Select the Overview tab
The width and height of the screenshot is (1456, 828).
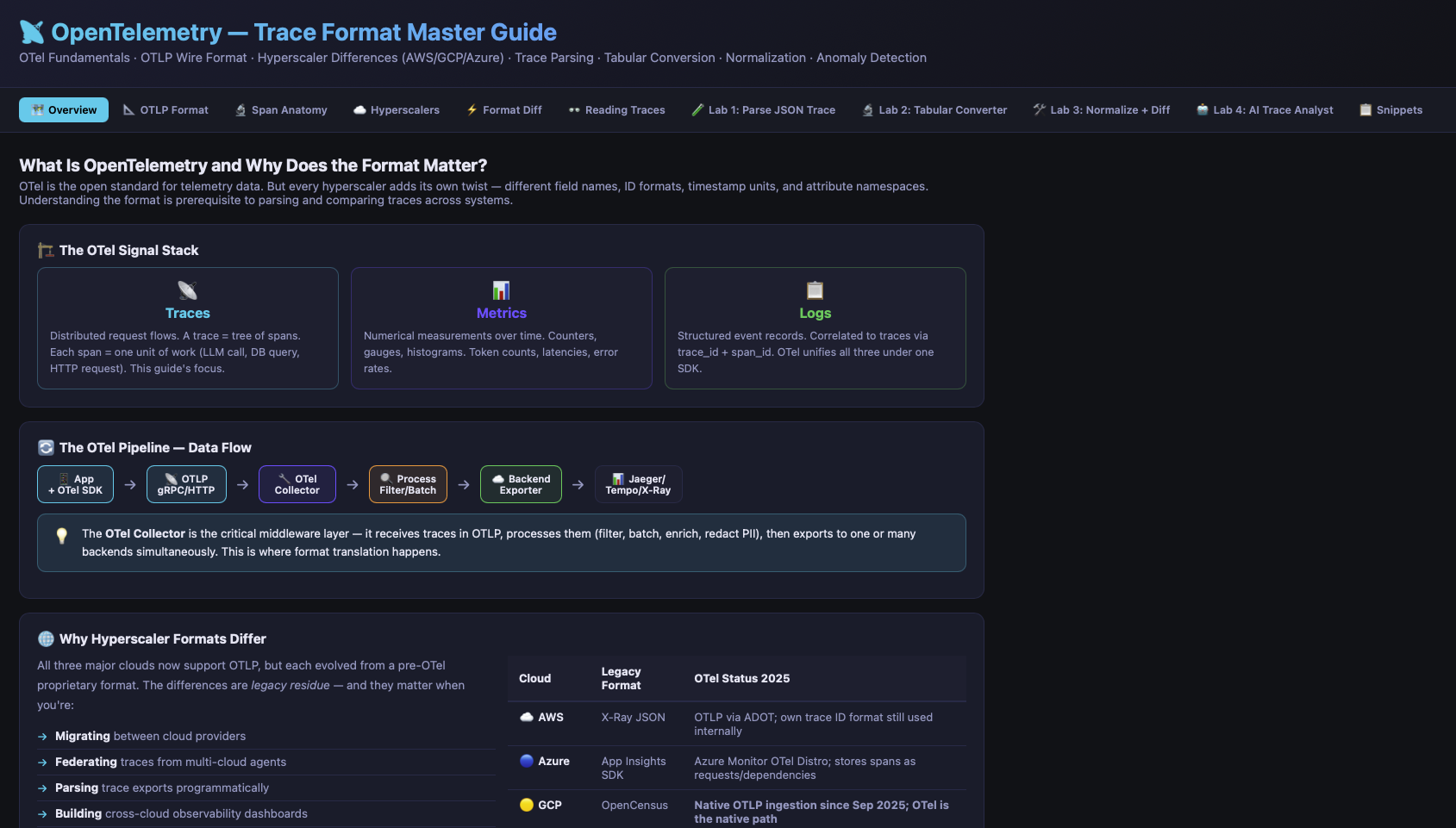[64, 110]
